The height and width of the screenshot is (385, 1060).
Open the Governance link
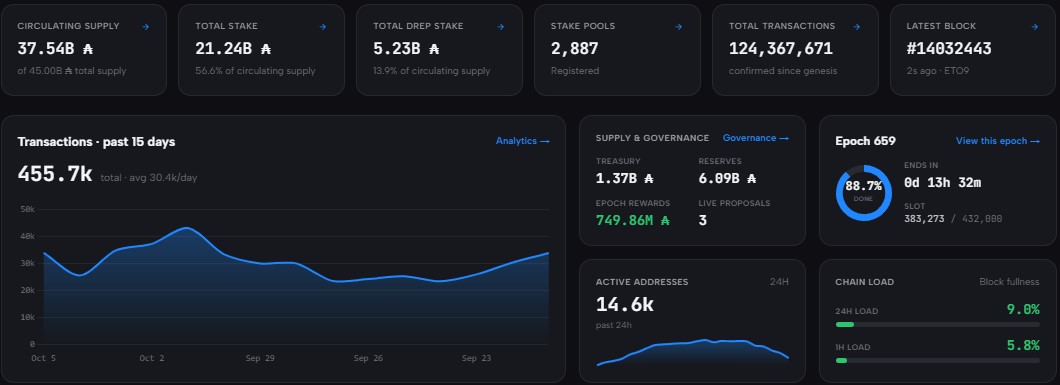[x=756, y=138]
